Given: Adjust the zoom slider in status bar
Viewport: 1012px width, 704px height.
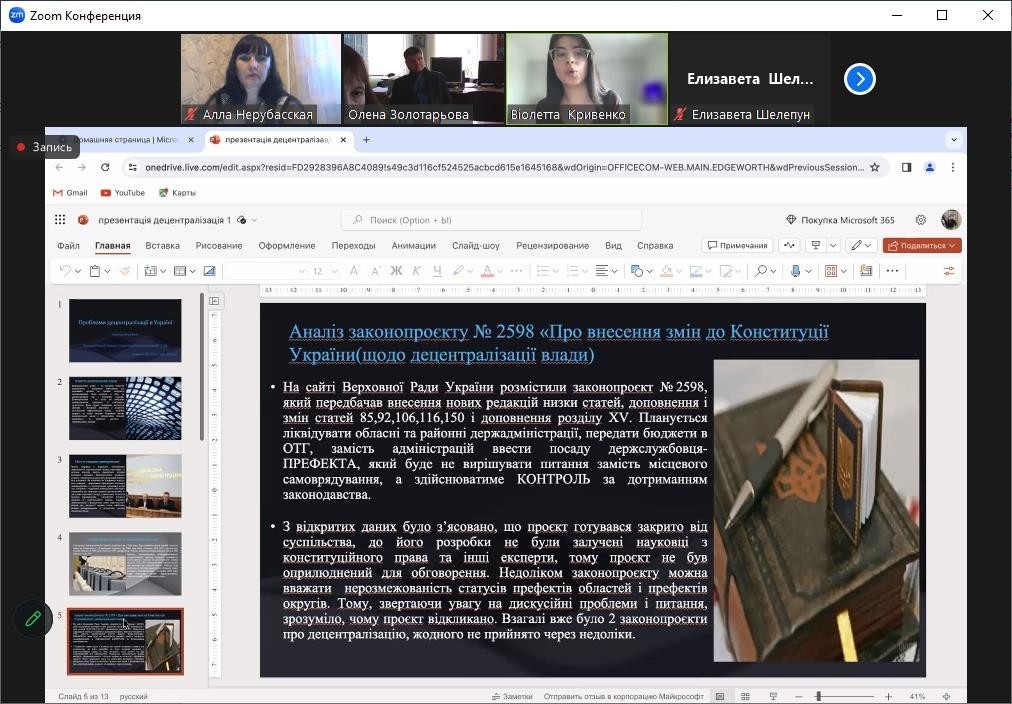Looking at the screenshot, I should 818,696.
